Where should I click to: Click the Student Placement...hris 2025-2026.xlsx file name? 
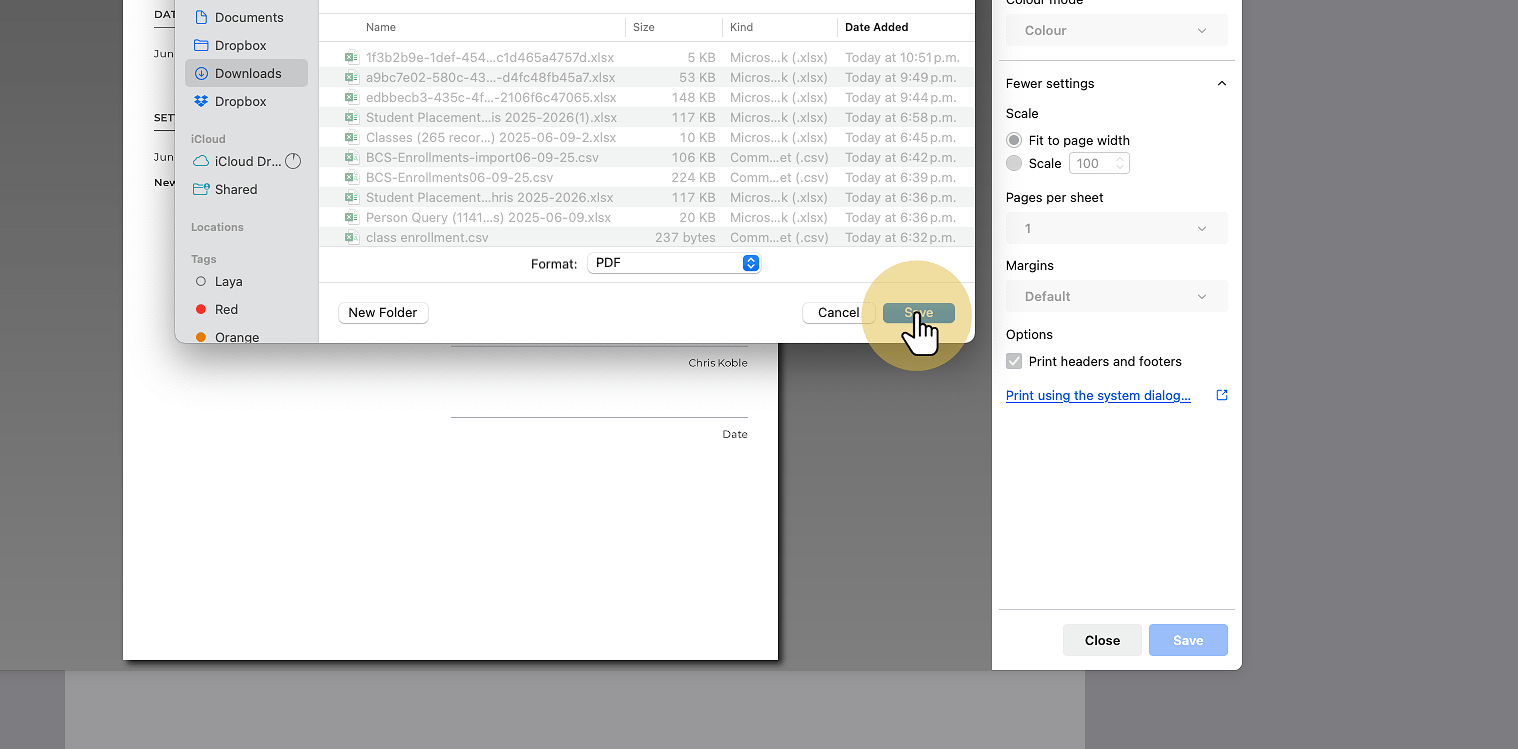(x=490, y=197)
